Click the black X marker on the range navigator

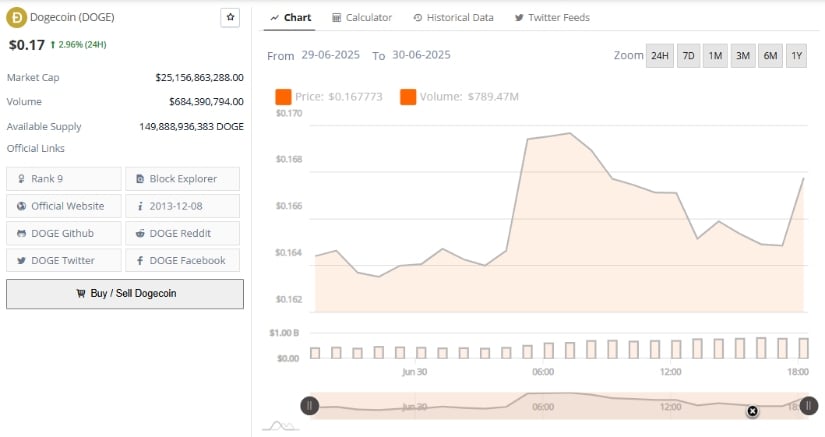coord(752,411)
